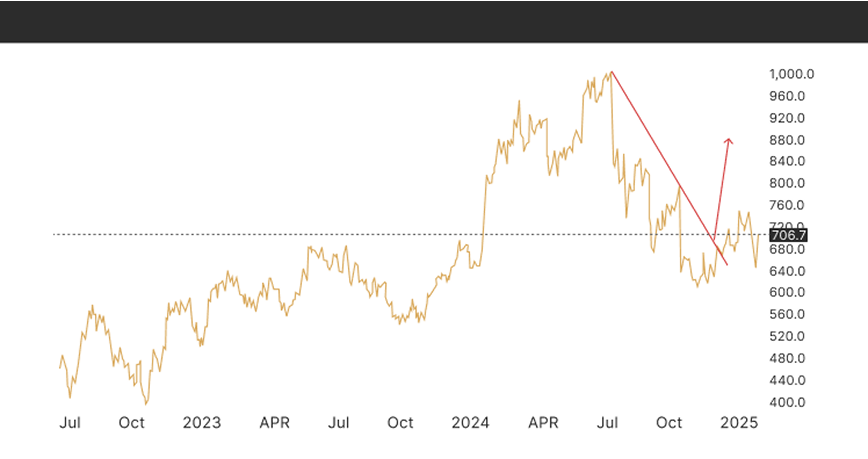Click the 560.0 price axis label
Viewport: 868px width, 459px height.
coord(787,315)
